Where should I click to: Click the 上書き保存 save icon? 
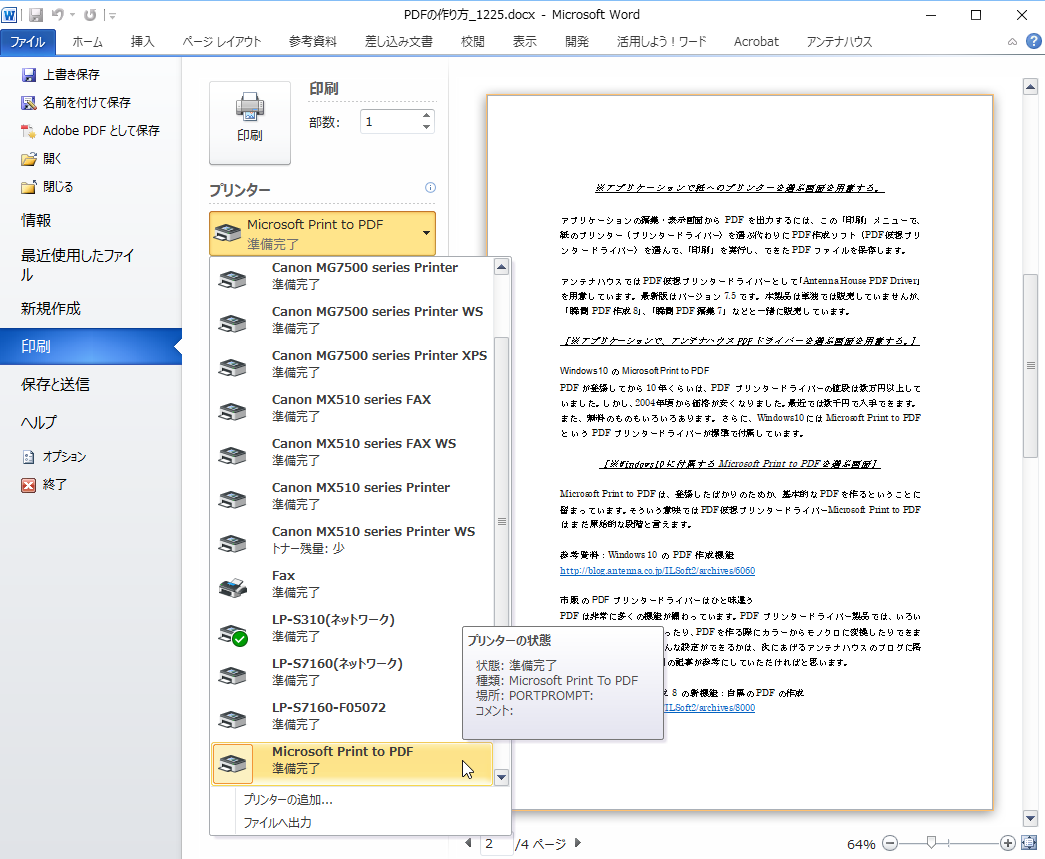28,75
